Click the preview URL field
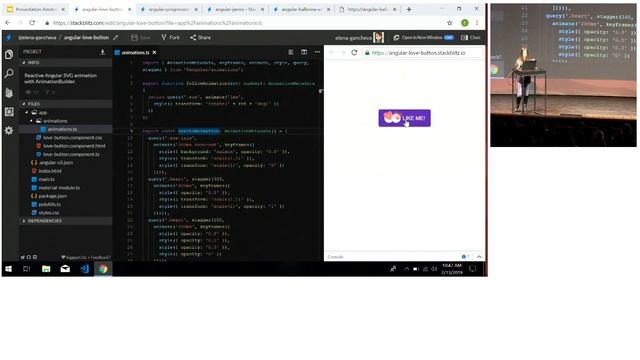This screenshot has width=640, height=360. pos(422,53)
